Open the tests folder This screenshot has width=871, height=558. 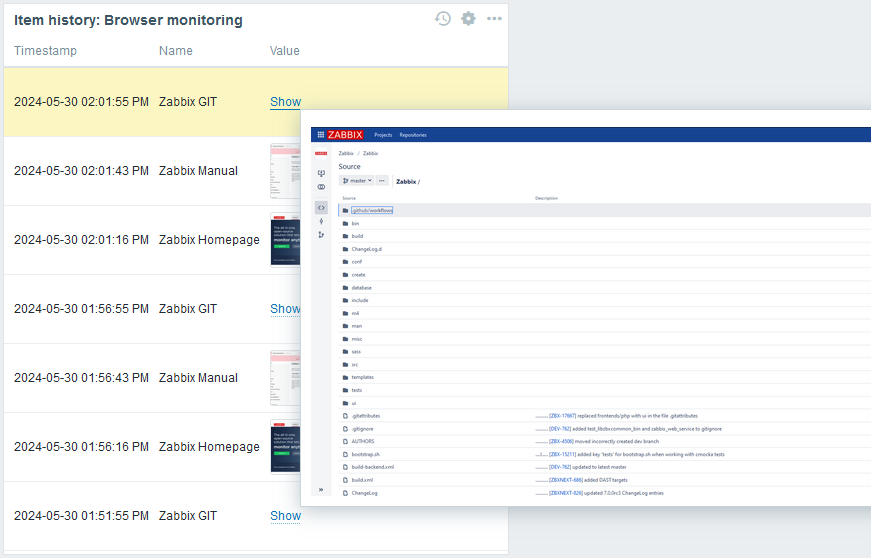(x=357, y=390)
